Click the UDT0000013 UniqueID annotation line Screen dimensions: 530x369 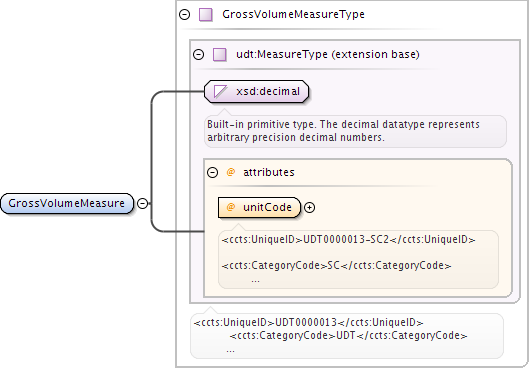tap(308, 322)
